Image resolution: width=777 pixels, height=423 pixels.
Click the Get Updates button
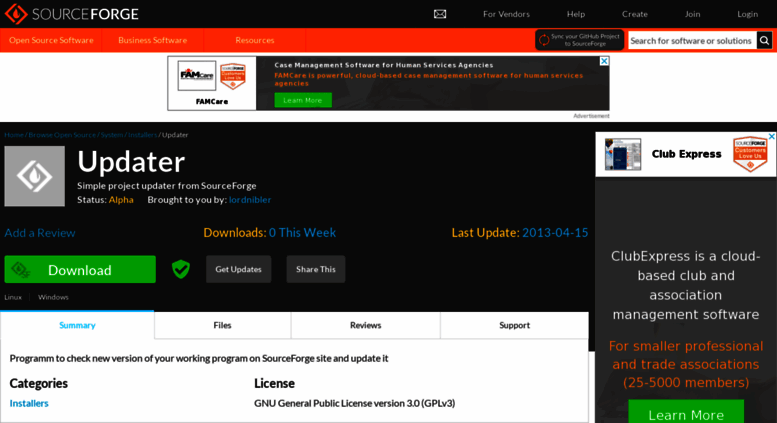(x=238, y=269)
